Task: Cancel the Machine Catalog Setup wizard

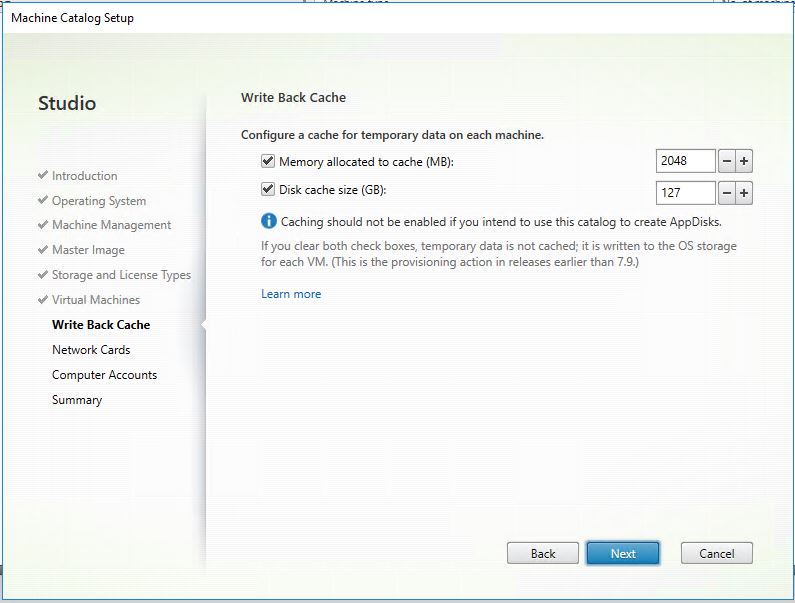Action: click(716, 553)
